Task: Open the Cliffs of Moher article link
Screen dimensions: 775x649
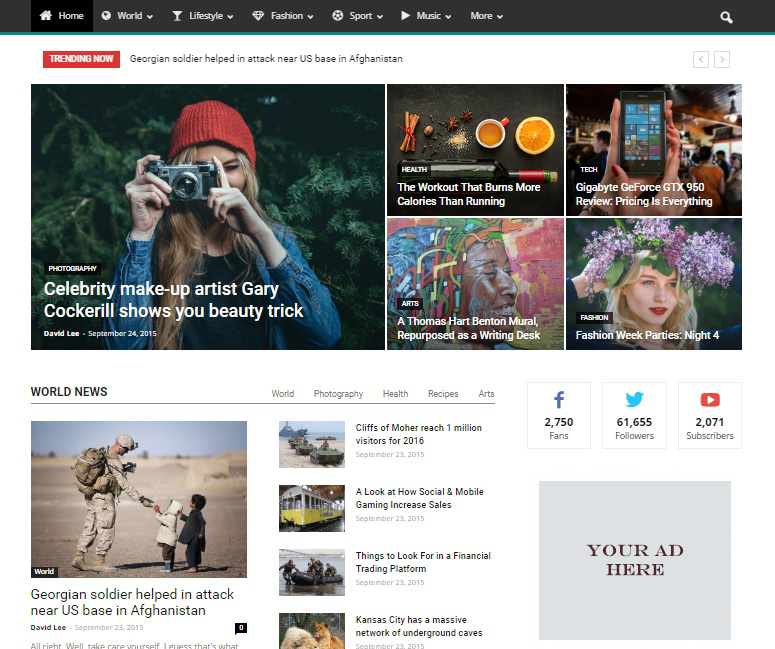Action: tap(418, 434)
